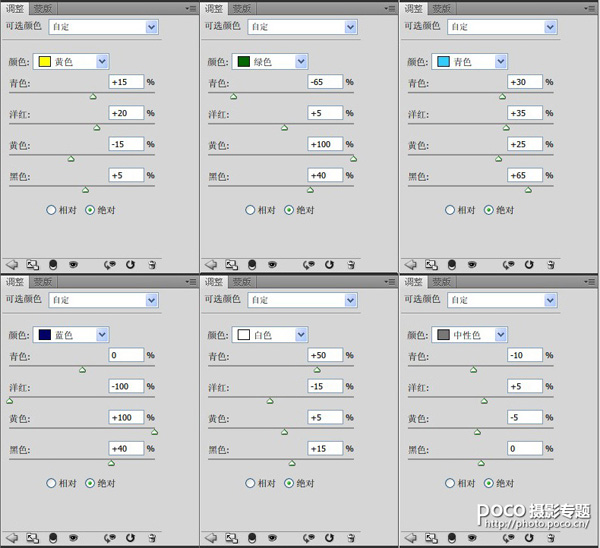Clip to layer icon in Green (绿色) panel

coord(252,264)
